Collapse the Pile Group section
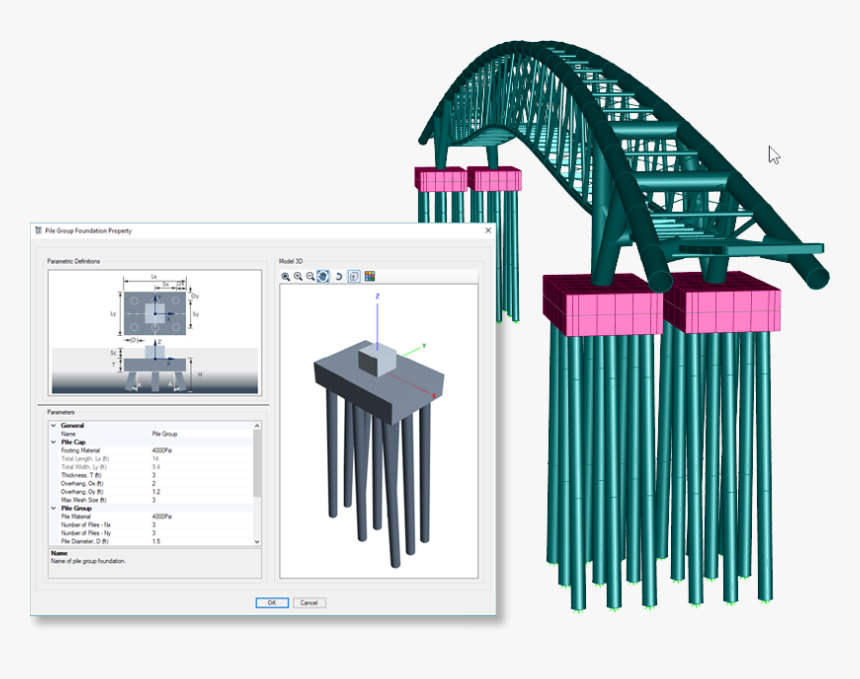 pos(55,508)
